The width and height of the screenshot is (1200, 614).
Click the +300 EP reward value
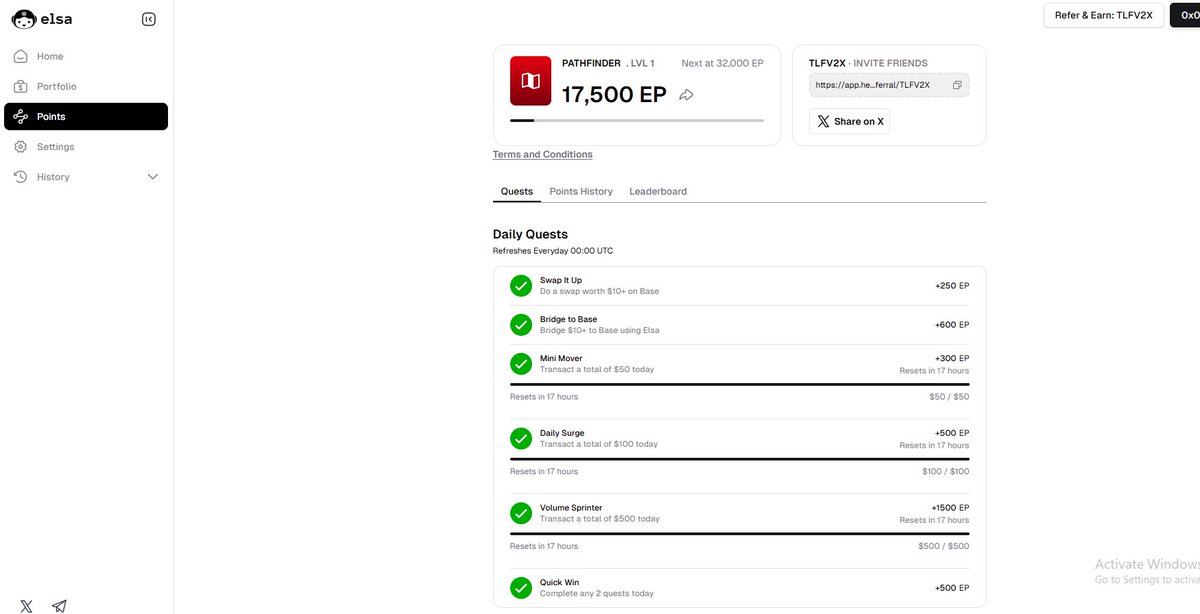coord(952,358)
